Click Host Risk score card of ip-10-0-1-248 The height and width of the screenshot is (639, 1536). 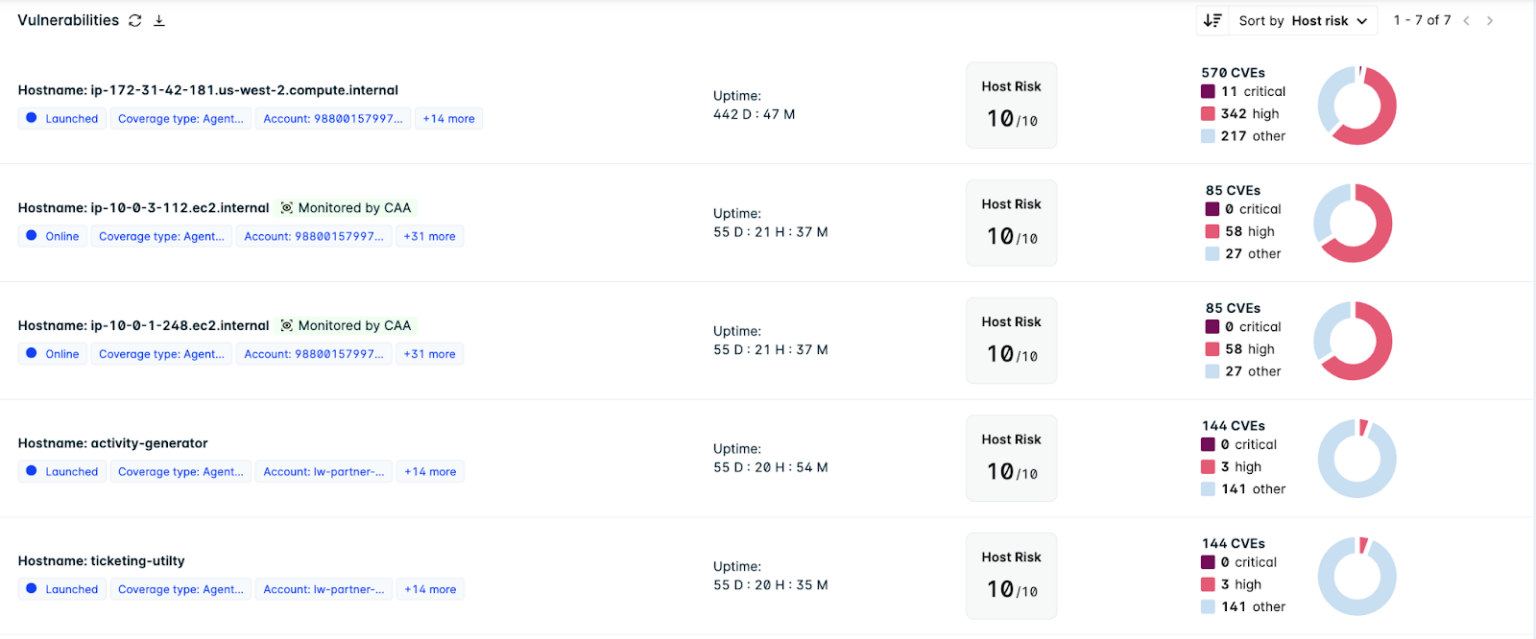point(1011,340)
